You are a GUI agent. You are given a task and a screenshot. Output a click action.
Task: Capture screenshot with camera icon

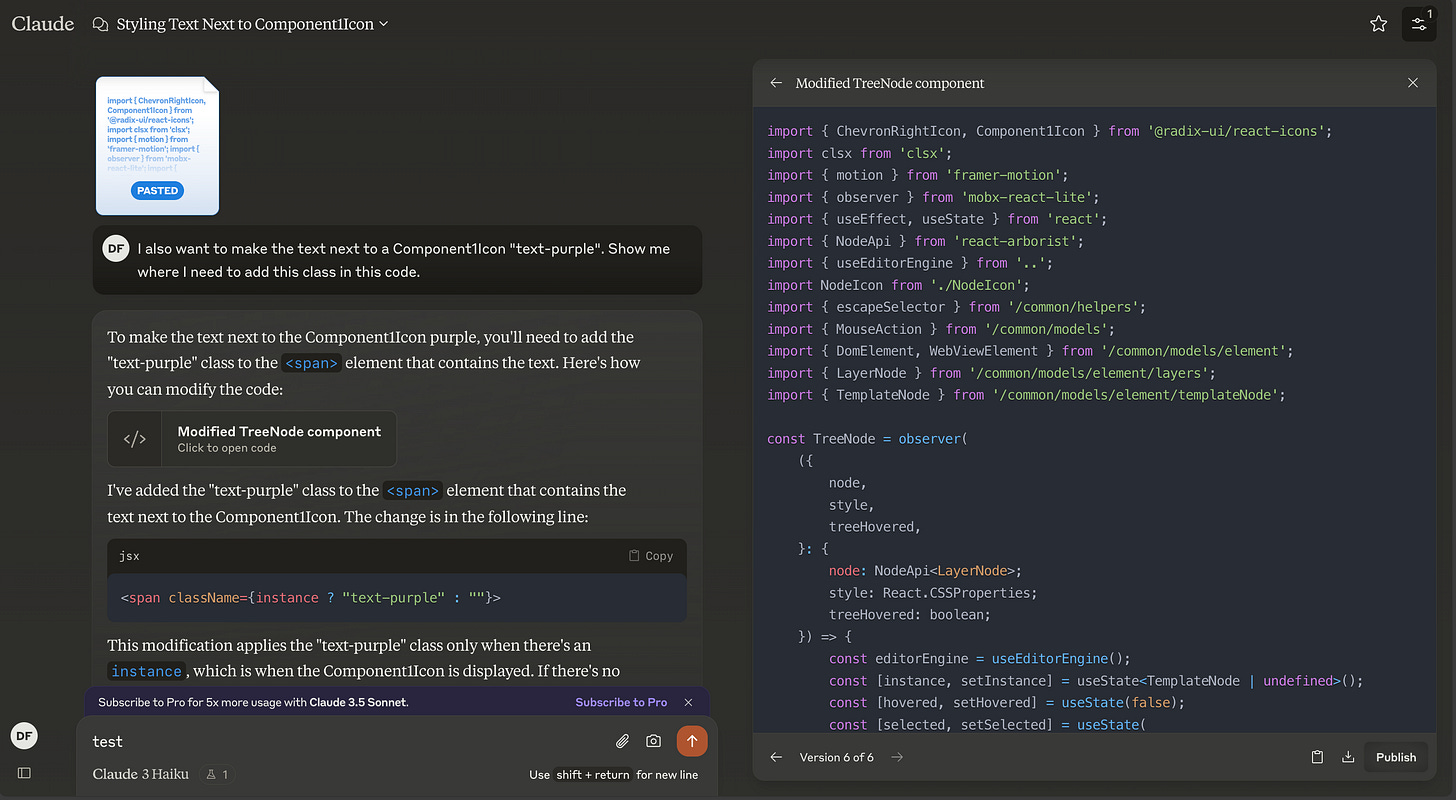pos(653,741)
